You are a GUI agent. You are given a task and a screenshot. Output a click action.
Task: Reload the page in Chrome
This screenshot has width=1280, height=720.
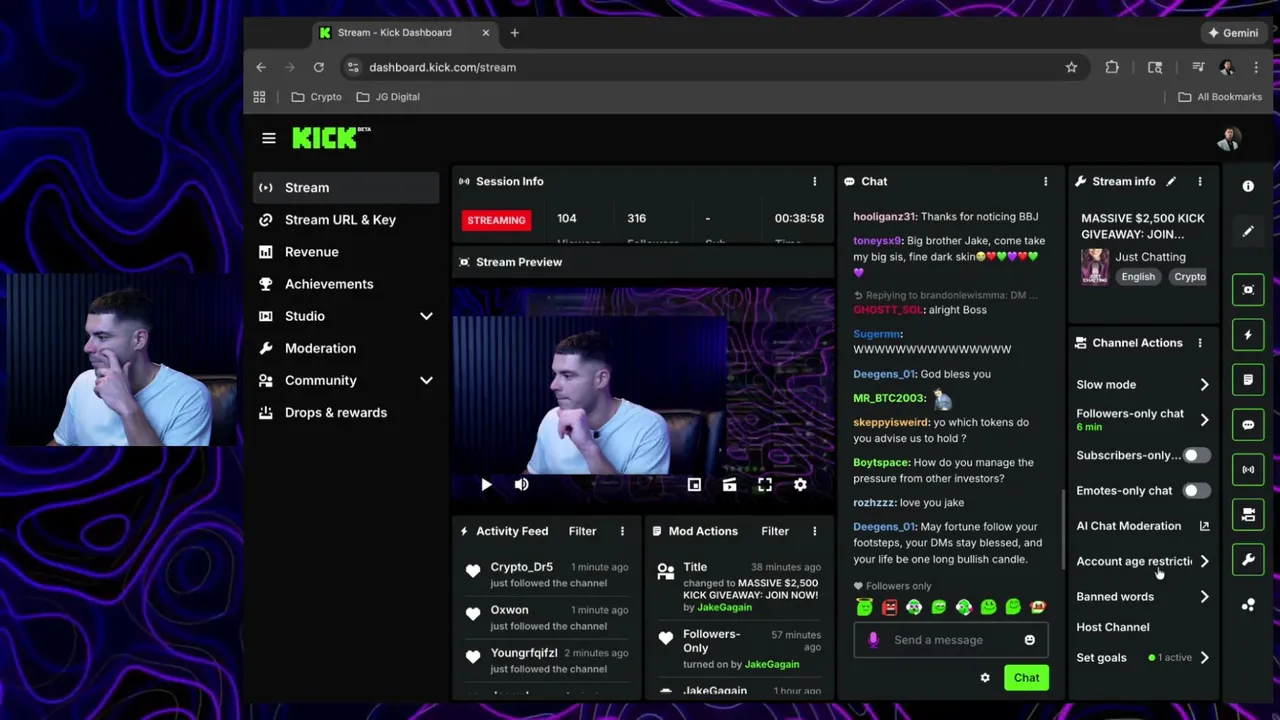(x=318, y=67)
